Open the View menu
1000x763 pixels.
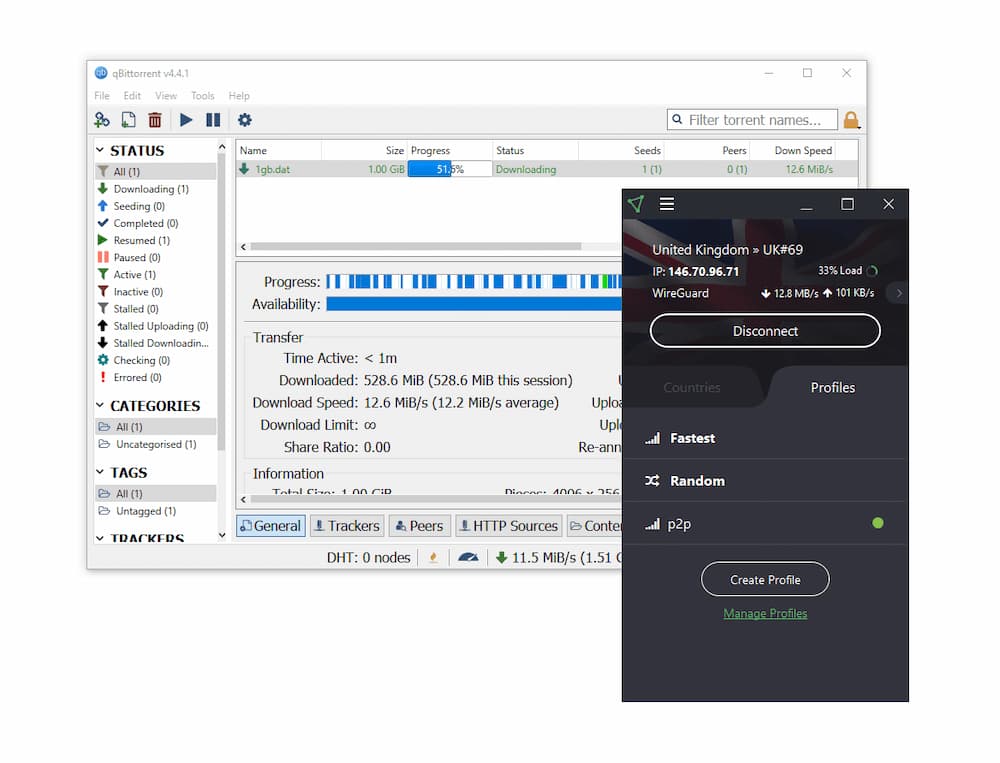tap(166, 96)
